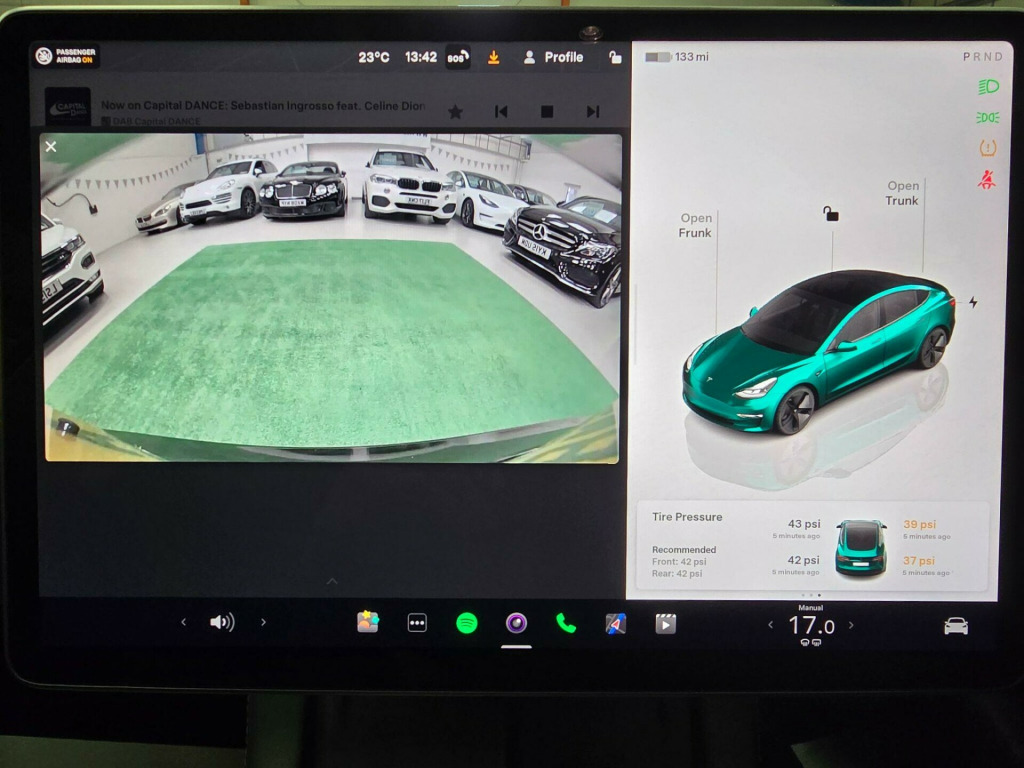Open the purple Camera app icon
Screen dimensions: 1024x768
pos(516,623)
